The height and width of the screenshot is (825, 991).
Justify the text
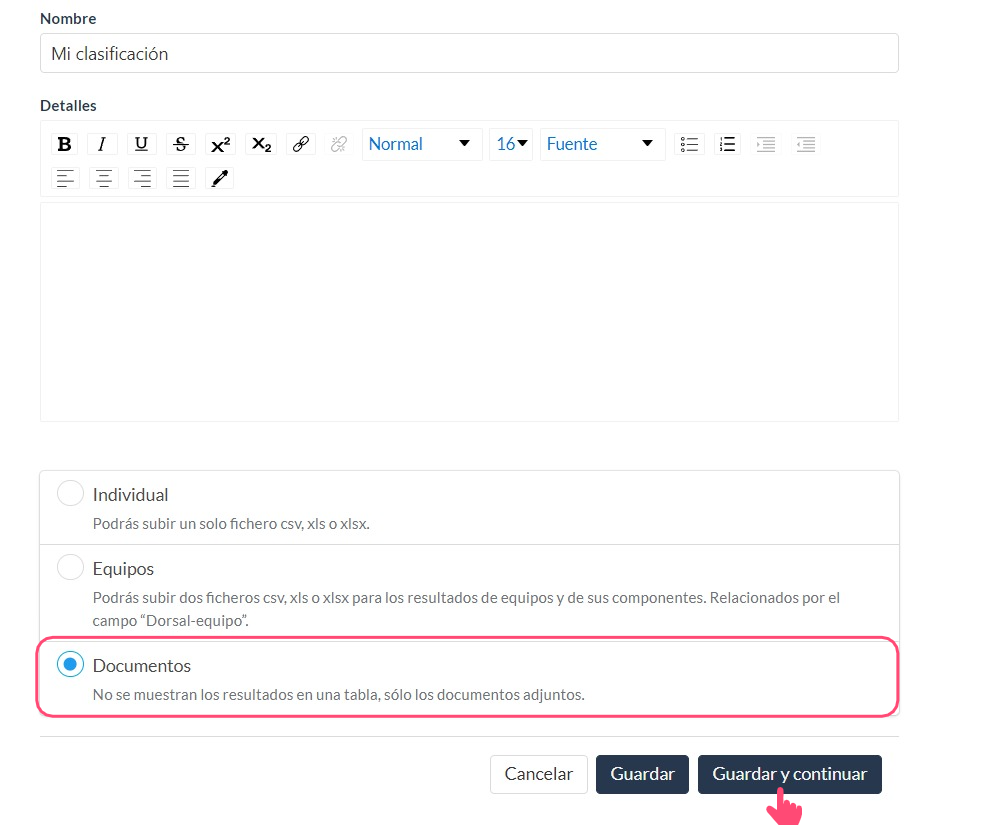click(x=181, y=178)
